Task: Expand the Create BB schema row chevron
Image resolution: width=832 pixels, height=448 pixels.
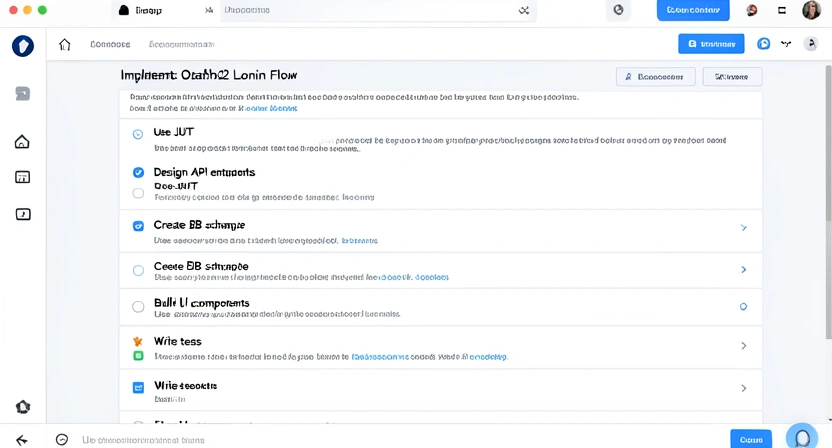Action: [744, 228]
